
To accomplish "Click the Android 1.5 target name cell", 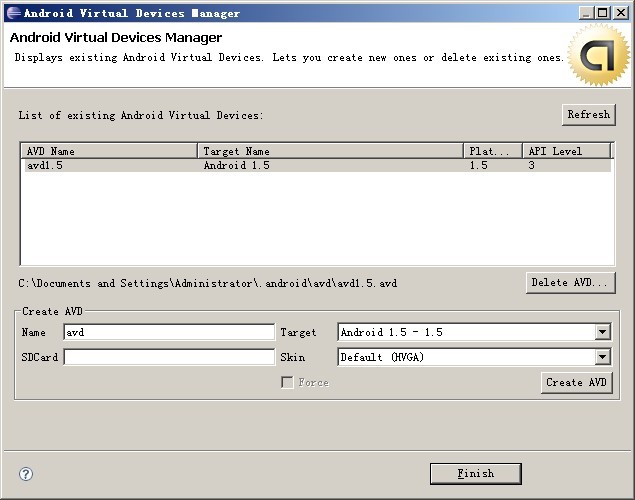I will pos(237,166).
